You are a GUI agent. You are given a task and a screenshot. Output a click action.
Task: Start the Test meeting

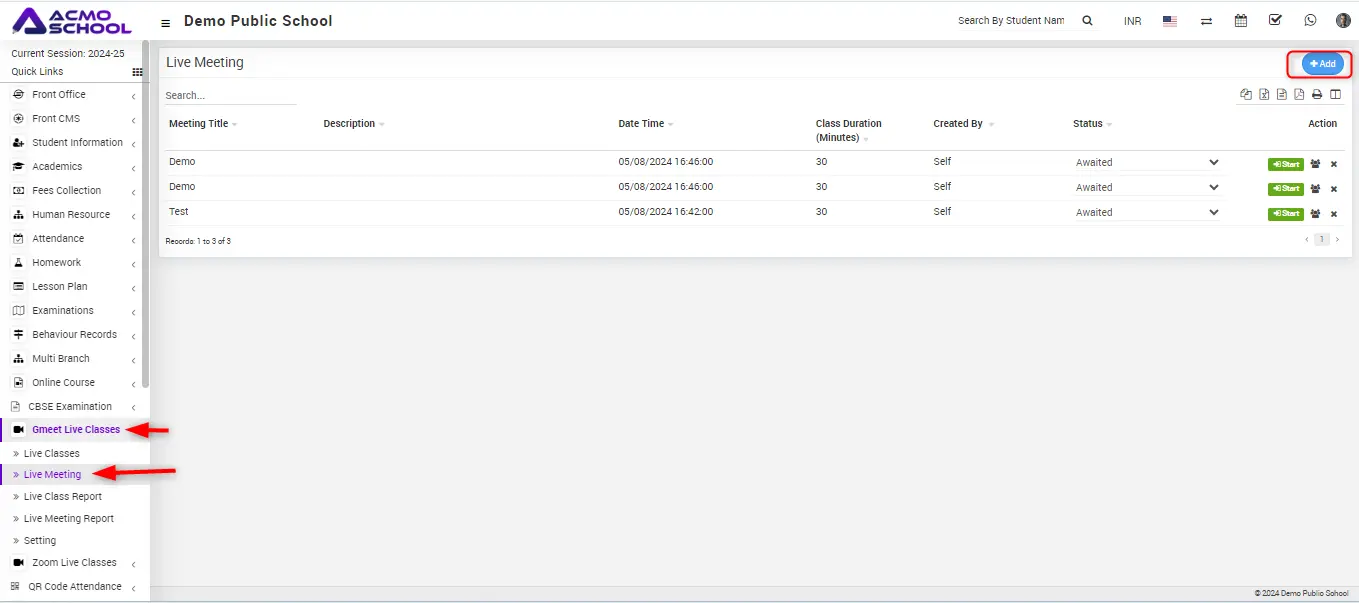(x=1285, y=214)
